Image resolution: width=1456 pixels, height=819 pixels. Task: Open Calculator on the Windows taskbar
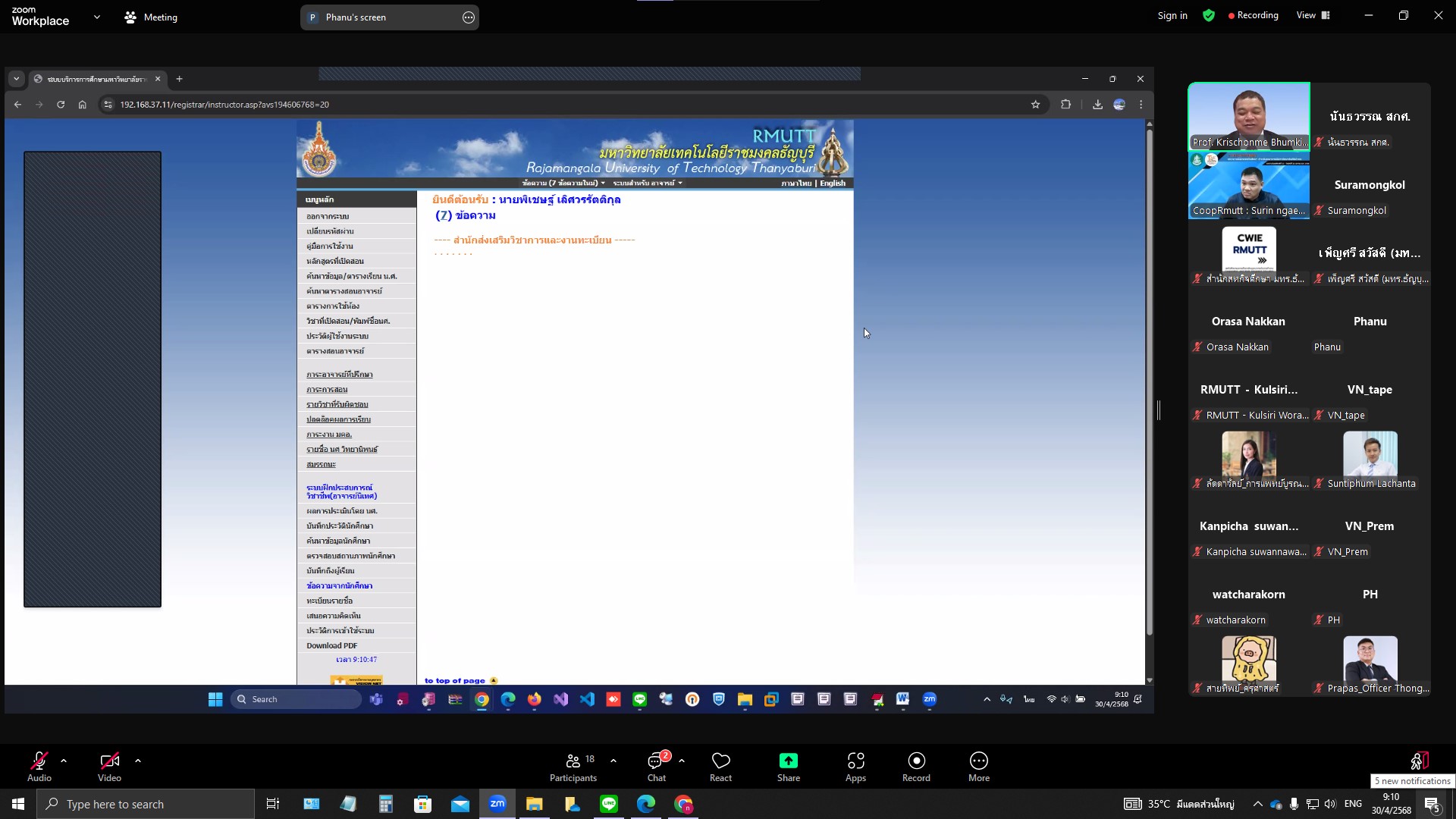[x=386, y=804]
